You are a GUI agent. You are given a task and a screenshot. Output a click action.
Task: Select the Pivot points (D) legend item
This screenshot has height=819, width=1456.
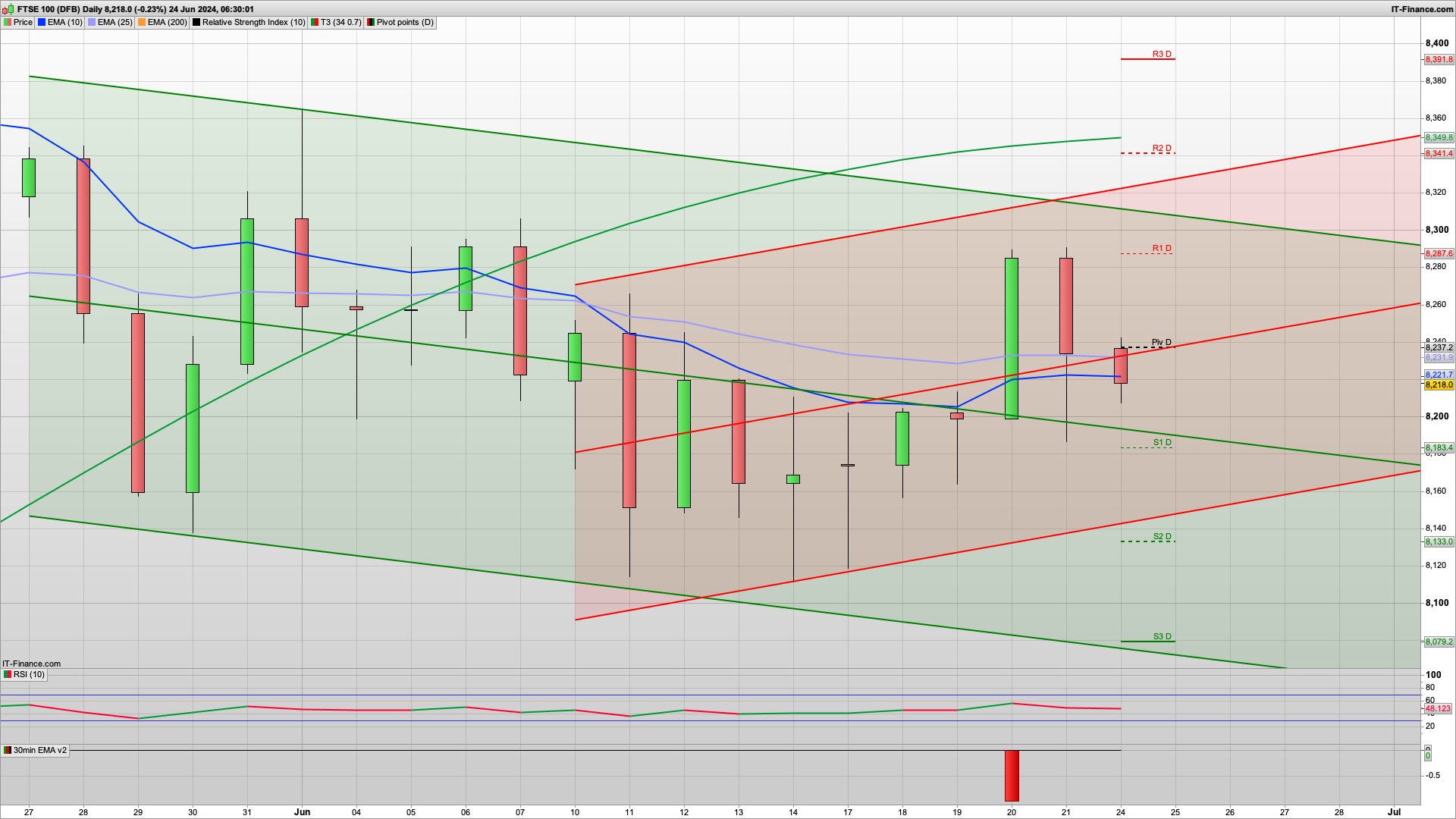coord(400,22)
